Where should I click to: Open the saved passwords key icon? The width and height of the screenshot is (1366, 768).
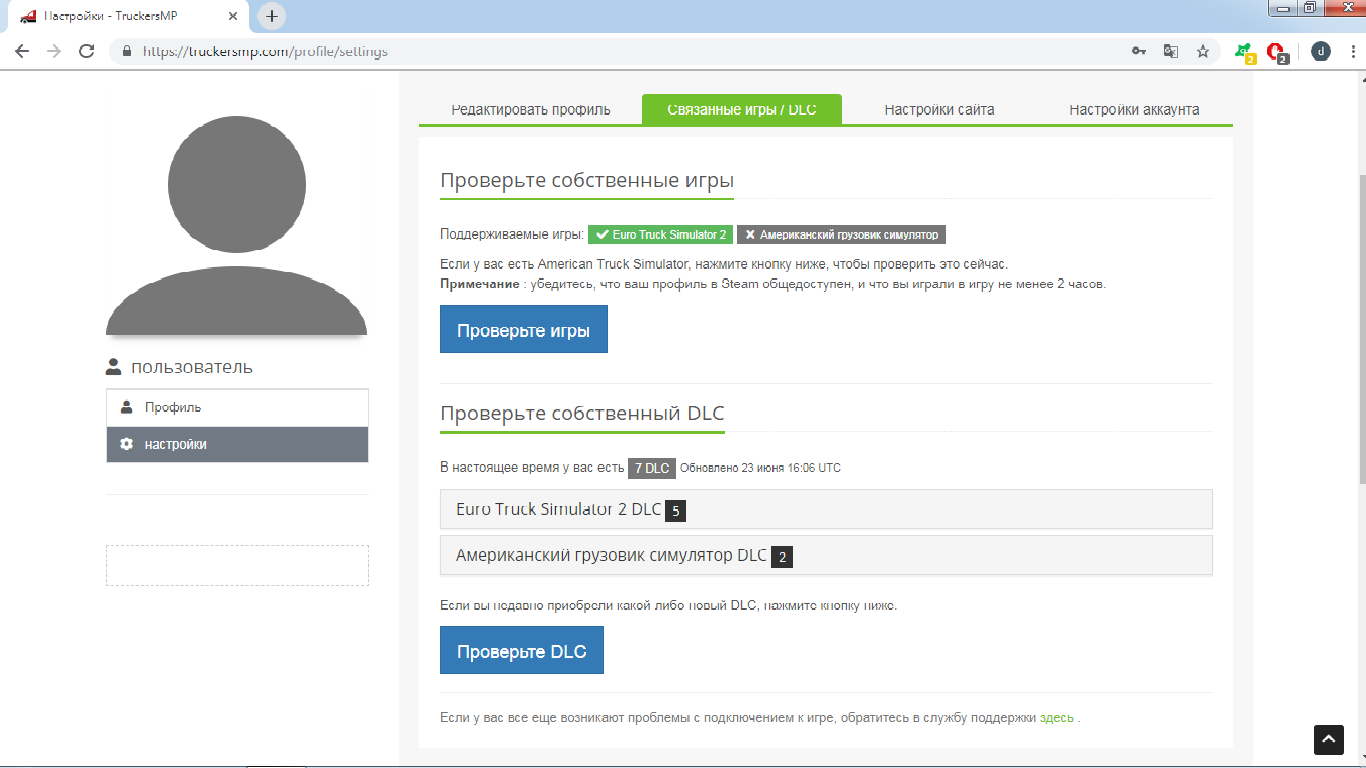pyautogui.click(x=1139, y=51)
